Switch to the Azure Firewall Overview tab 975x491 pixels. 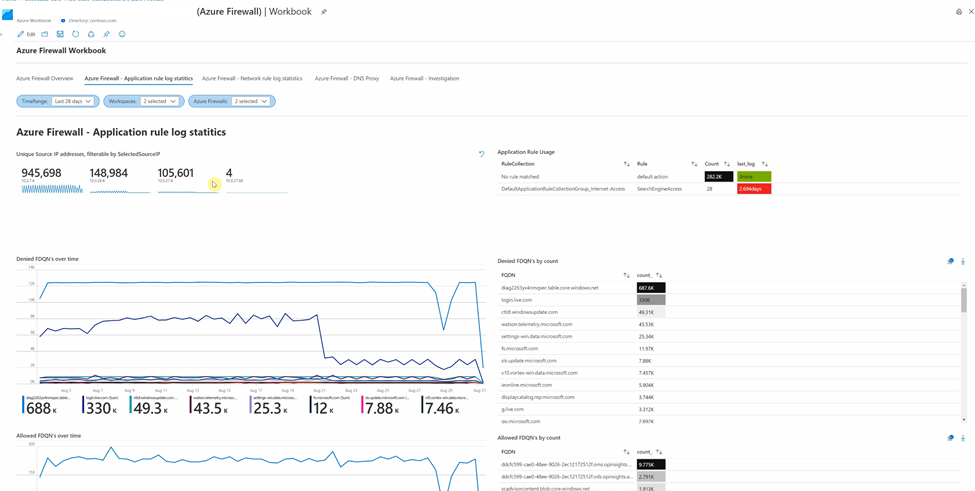pyautogui.click(x=45, y=79)
